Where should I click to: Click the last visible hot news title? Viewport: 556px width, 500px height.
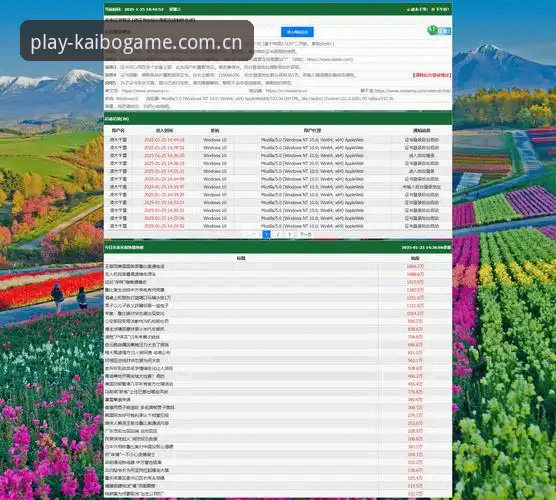point(134,494)
